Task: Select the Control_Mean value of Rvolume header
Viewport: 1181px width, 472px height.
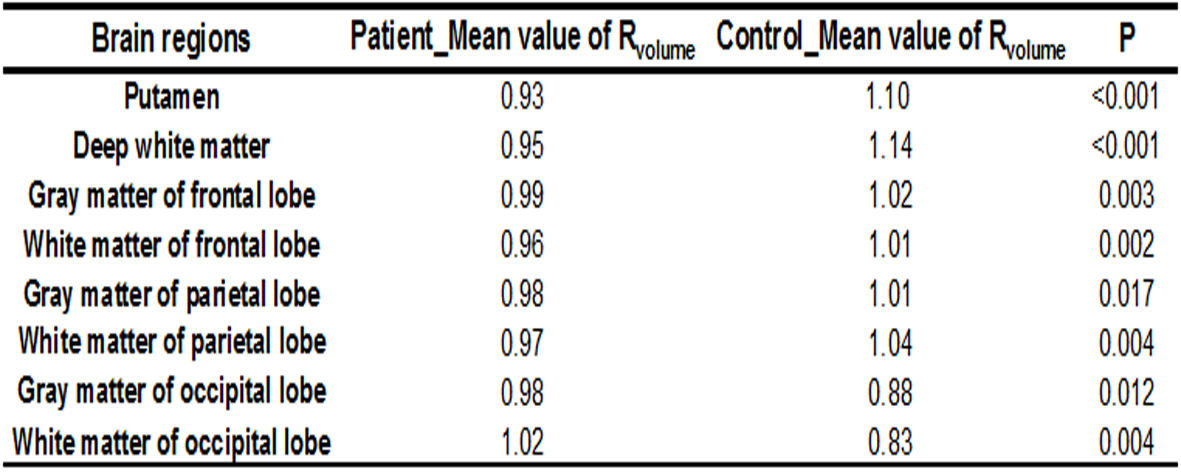Action: [892, 39]
